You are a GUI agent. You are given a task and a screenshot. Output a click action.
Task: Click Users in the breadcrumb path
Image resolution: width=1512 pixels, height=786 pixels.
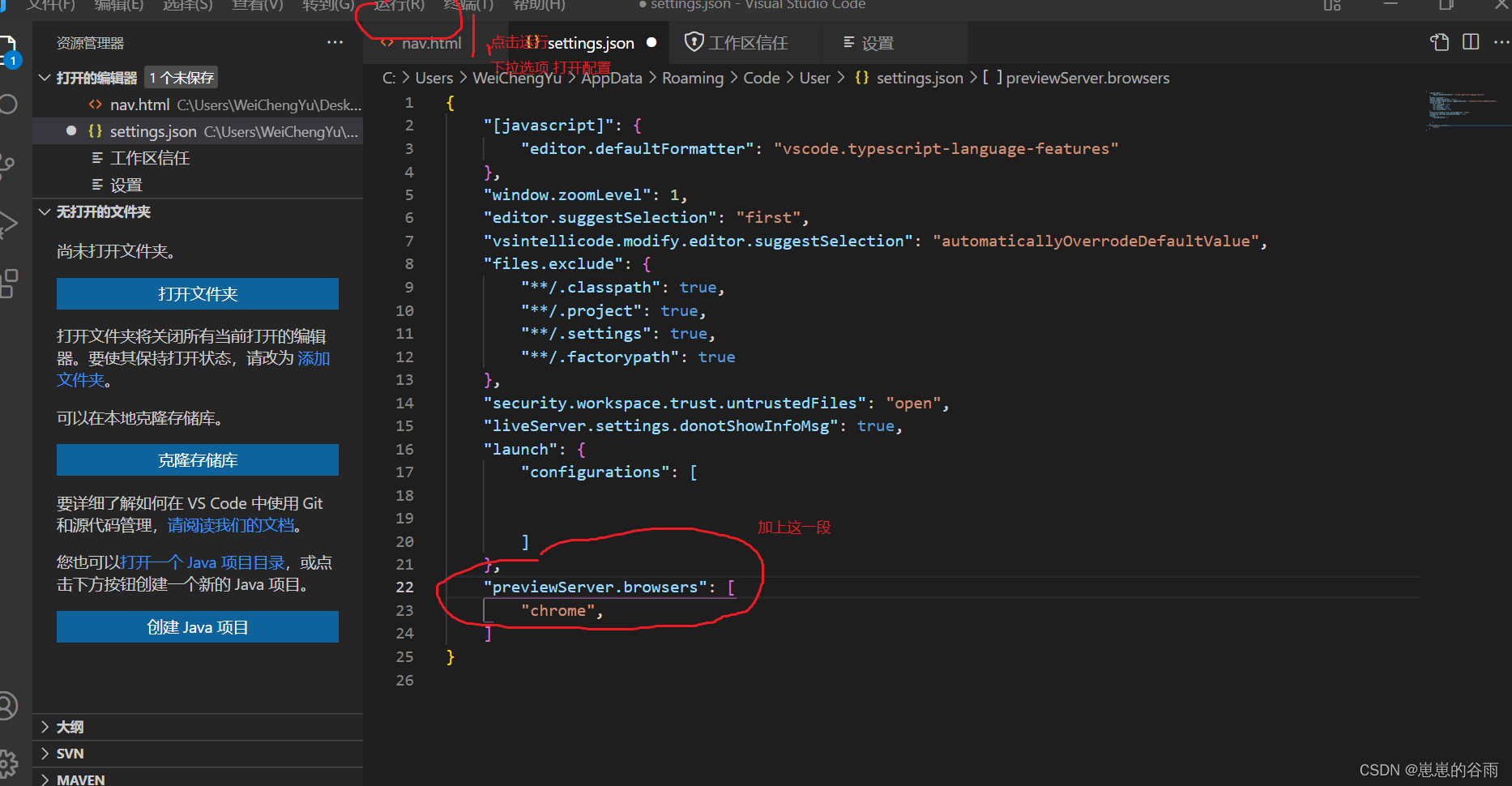point(434,78)
